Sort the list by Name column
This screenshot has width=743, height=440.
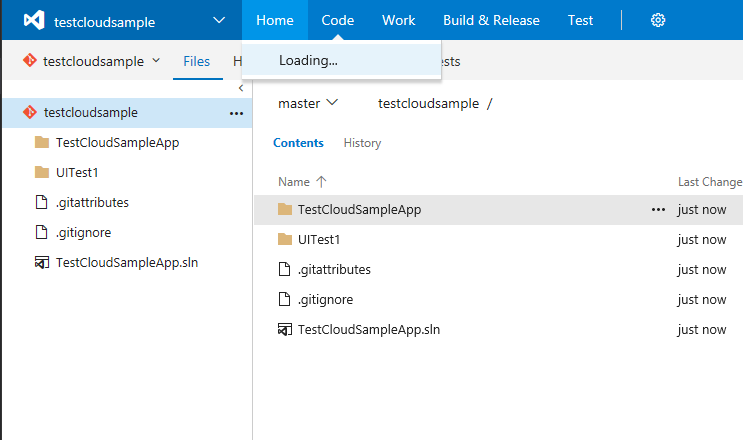click(x=294, y=182)
